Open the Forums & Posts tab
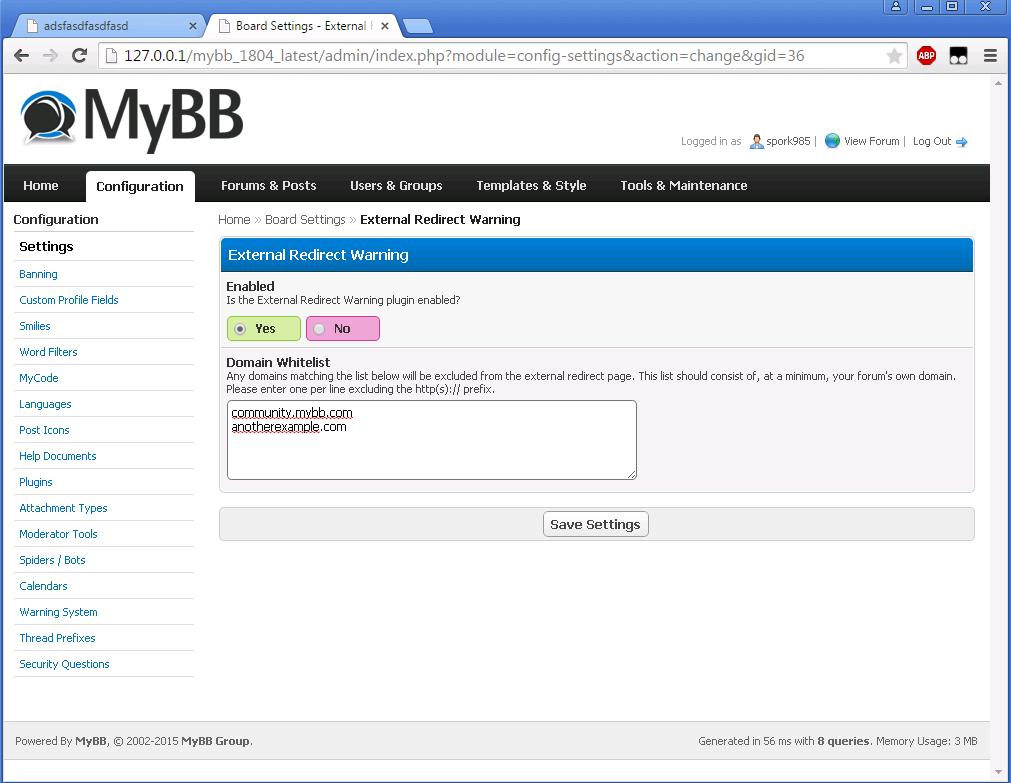Viewport: 1011px width, 783px height. [x=269, y=186]
